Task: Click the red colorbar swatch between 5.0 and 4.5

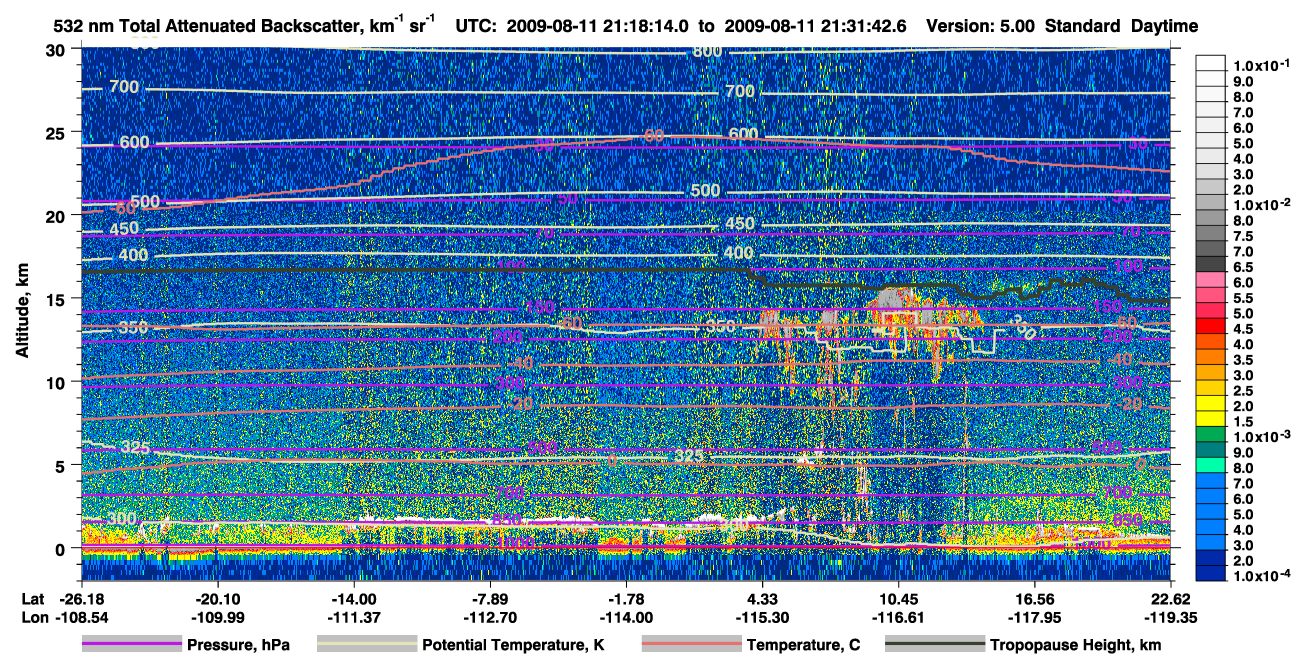Action: [x=1211, y=326]
